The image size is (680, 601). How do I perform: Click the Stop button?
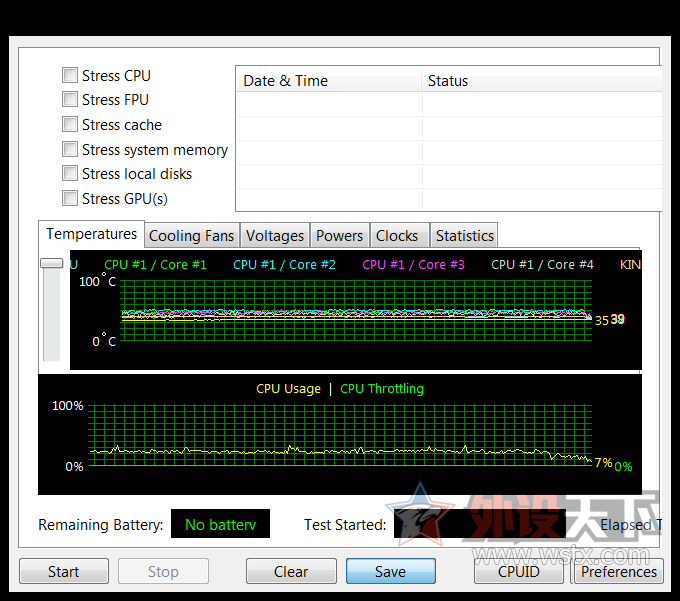(163, 572)
